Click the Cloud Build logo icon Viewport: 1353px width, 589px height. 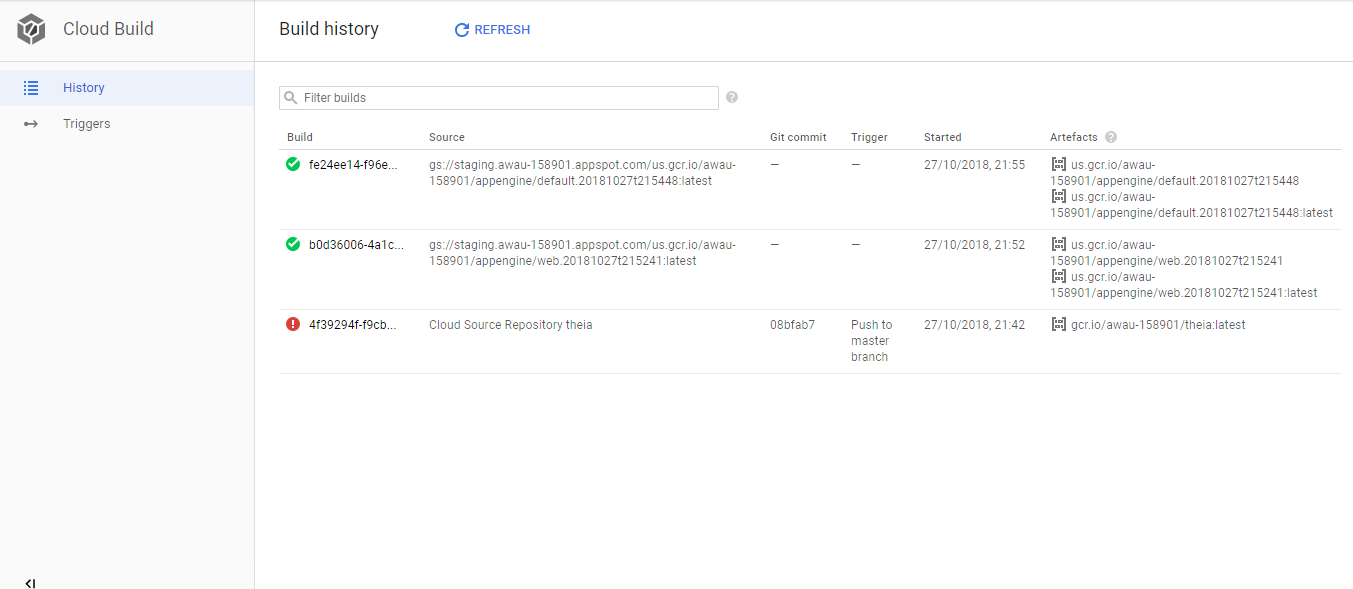(32, 30)
